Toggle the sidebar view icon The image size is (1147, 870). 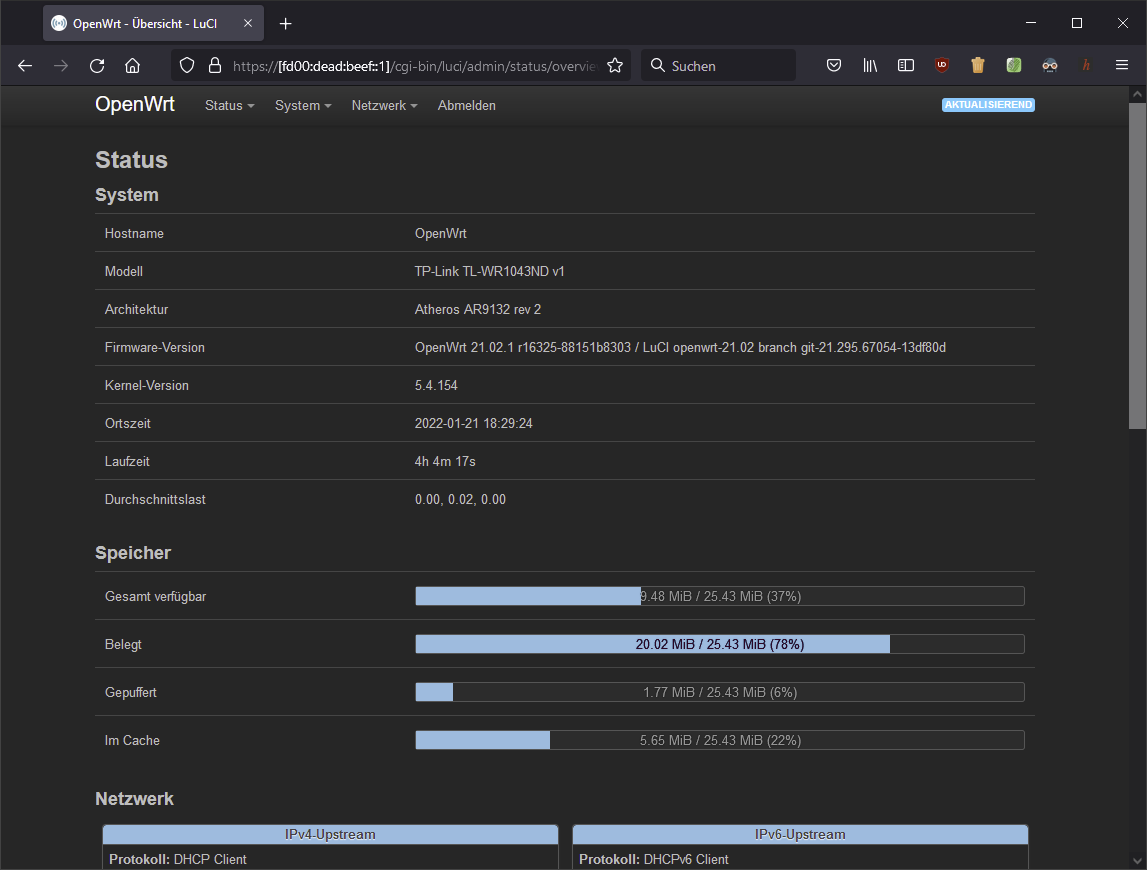[x=906, y=66]
